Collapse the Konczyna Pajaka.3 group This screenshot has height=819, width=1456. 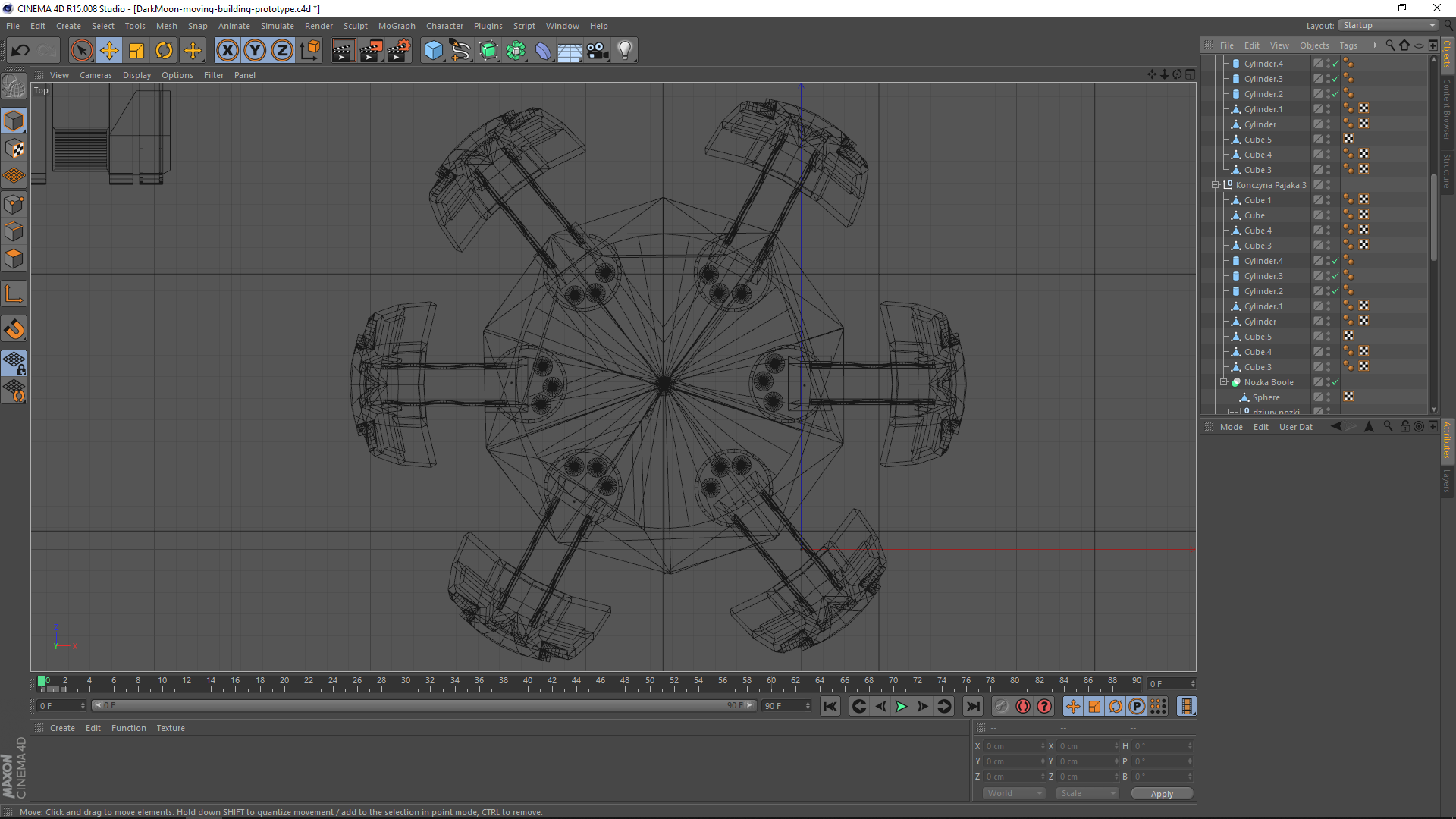[x=1215, y=185]
